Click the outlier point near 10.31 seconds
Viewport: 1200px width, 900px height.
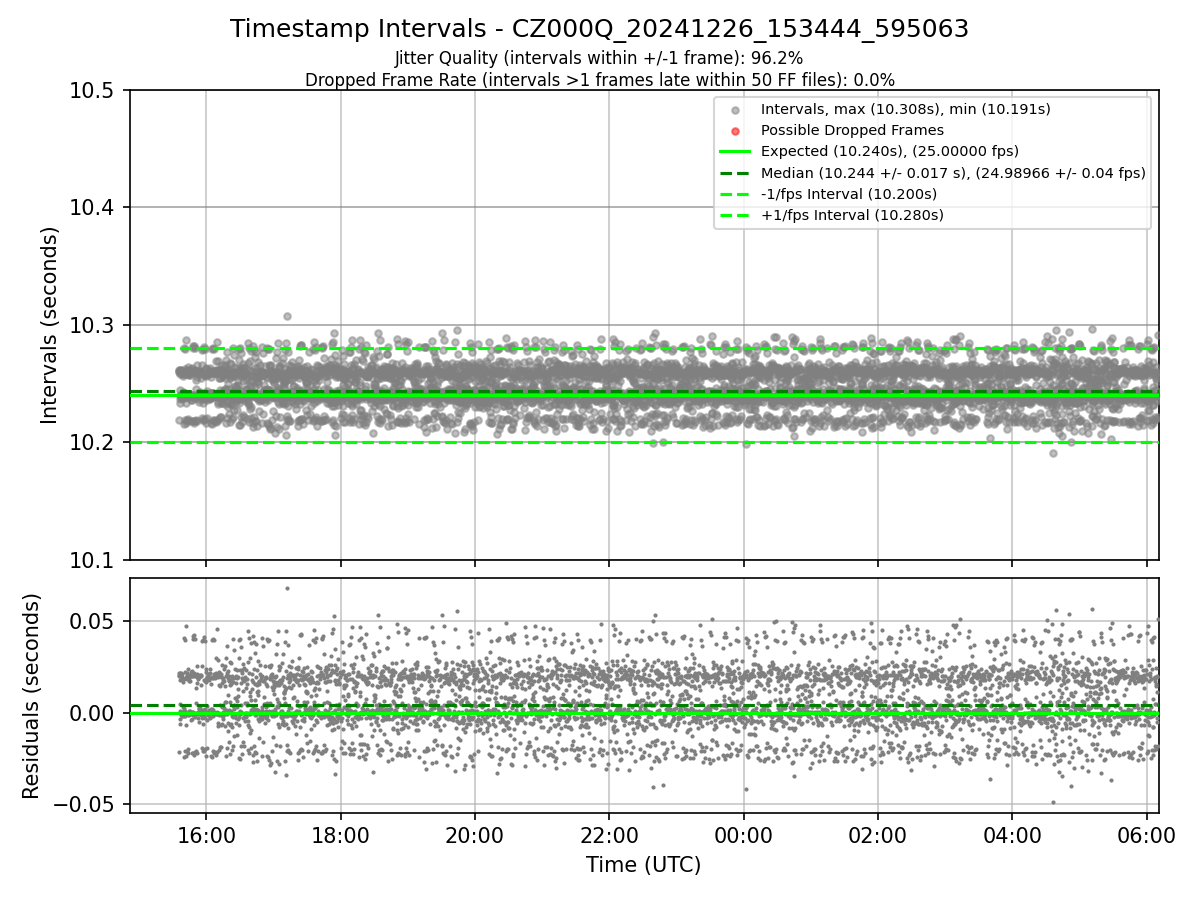click(287, 316)
